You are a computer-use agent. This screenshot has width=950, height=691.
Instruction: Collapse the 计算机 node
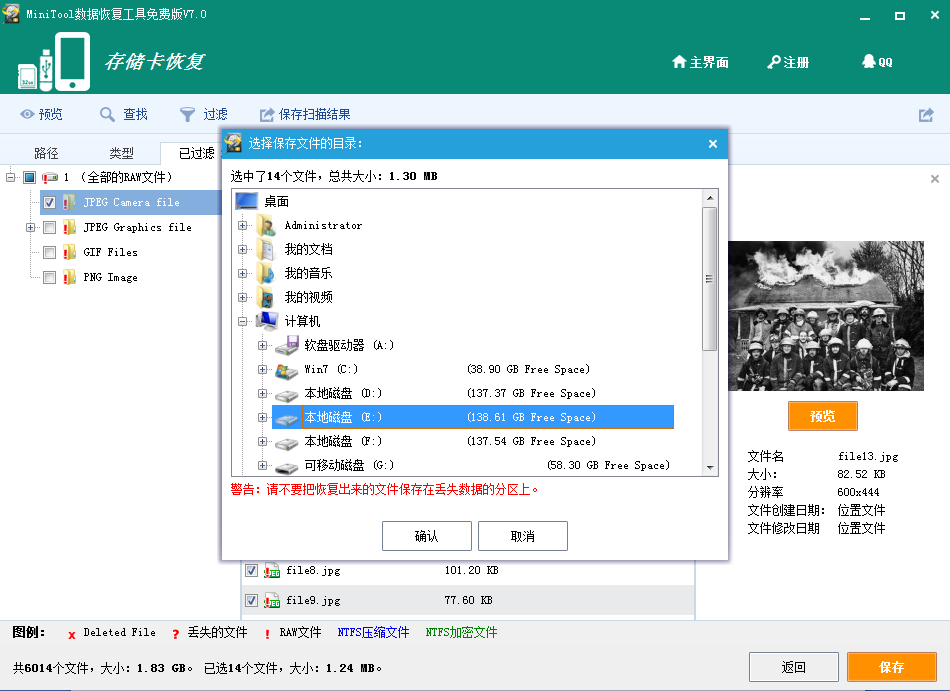(243, 322)
